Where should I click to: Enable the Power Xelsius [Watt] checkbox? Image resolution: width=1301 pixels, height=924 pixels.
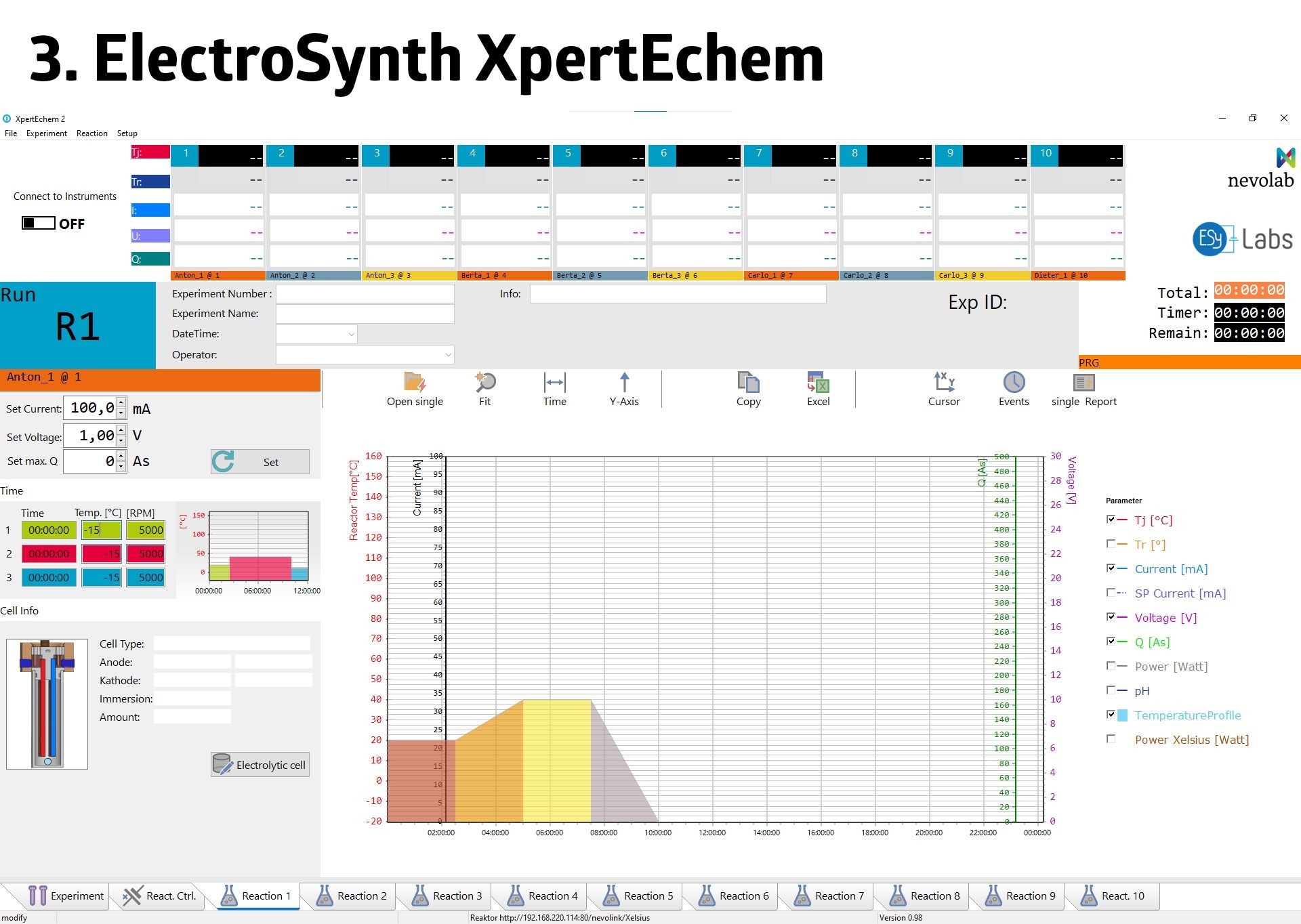pyautogui.click(x=1111, y=739)
